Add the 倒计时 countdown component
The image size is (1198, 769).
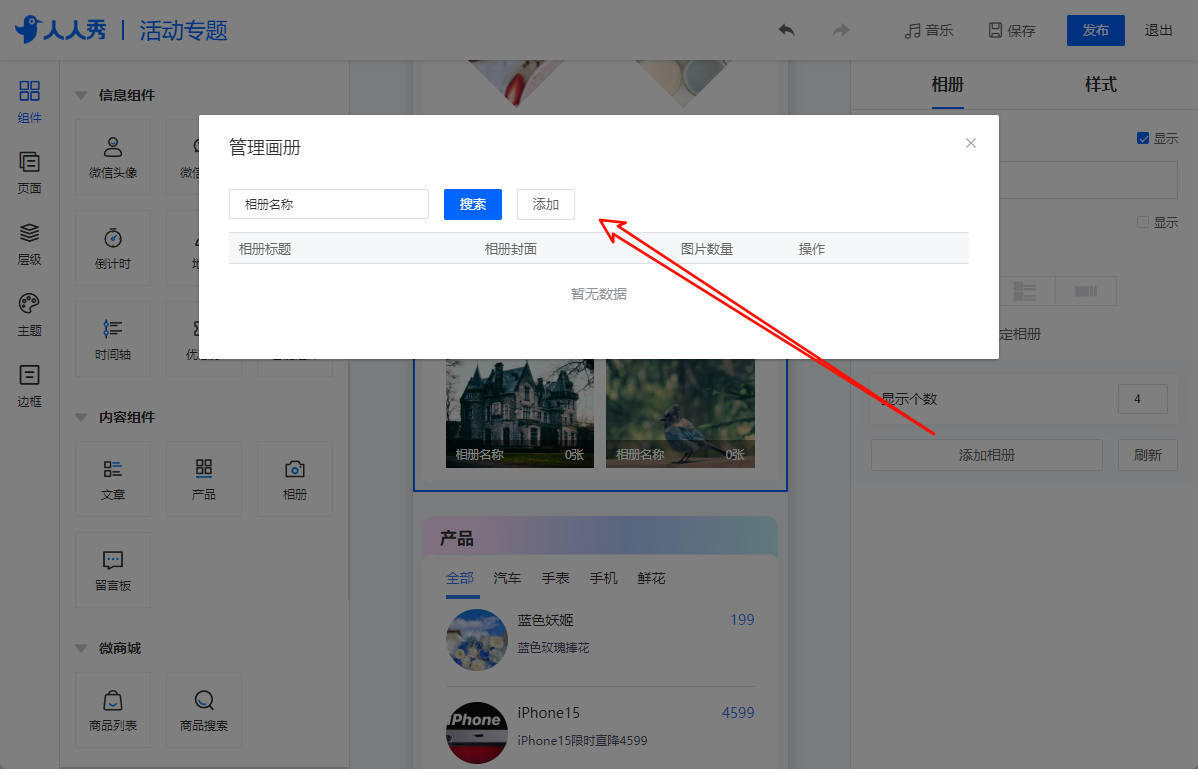[x=113, y=248]
